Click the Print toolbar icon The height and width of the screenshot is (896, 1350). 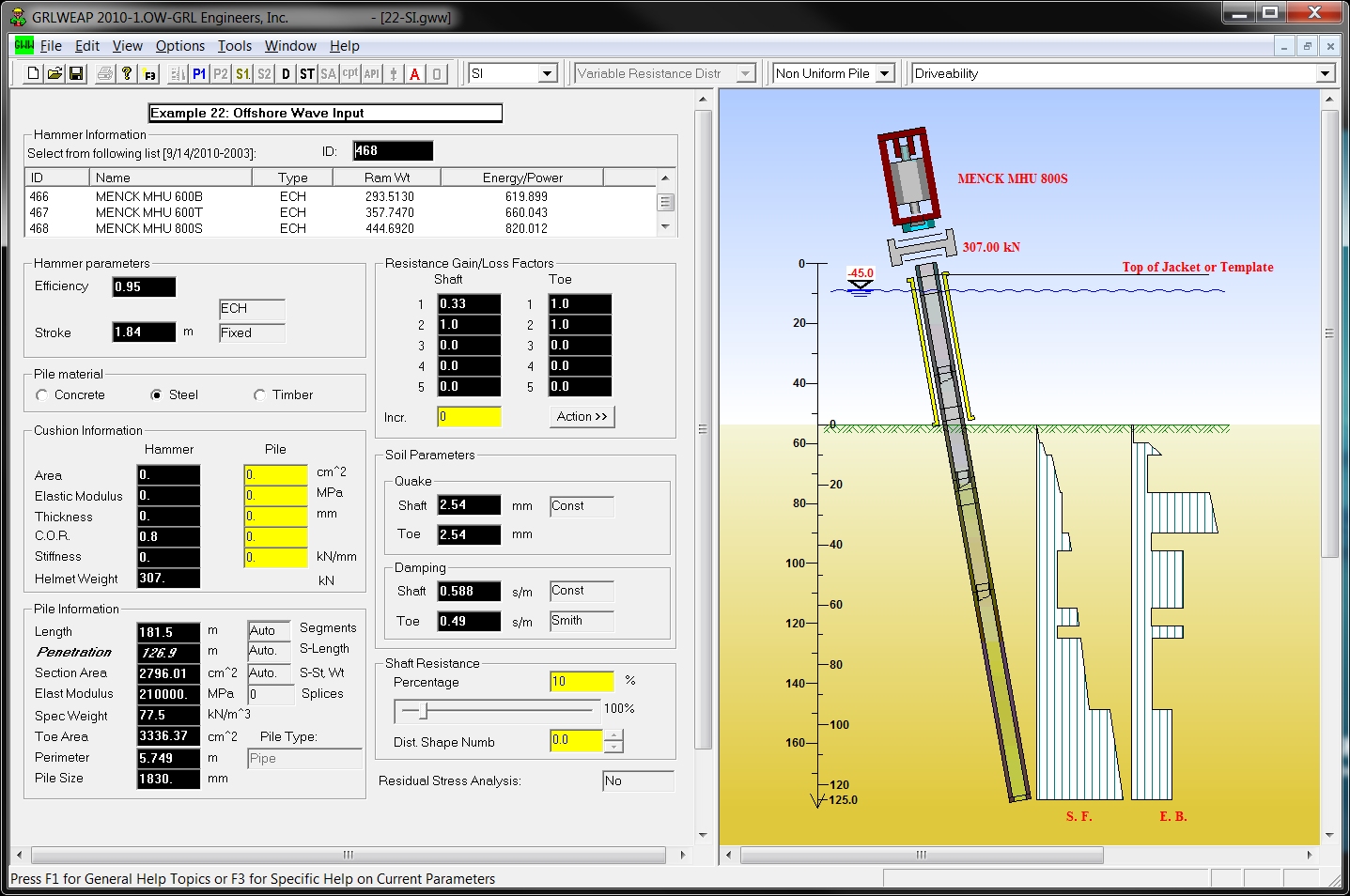click(x=105, y=73)
